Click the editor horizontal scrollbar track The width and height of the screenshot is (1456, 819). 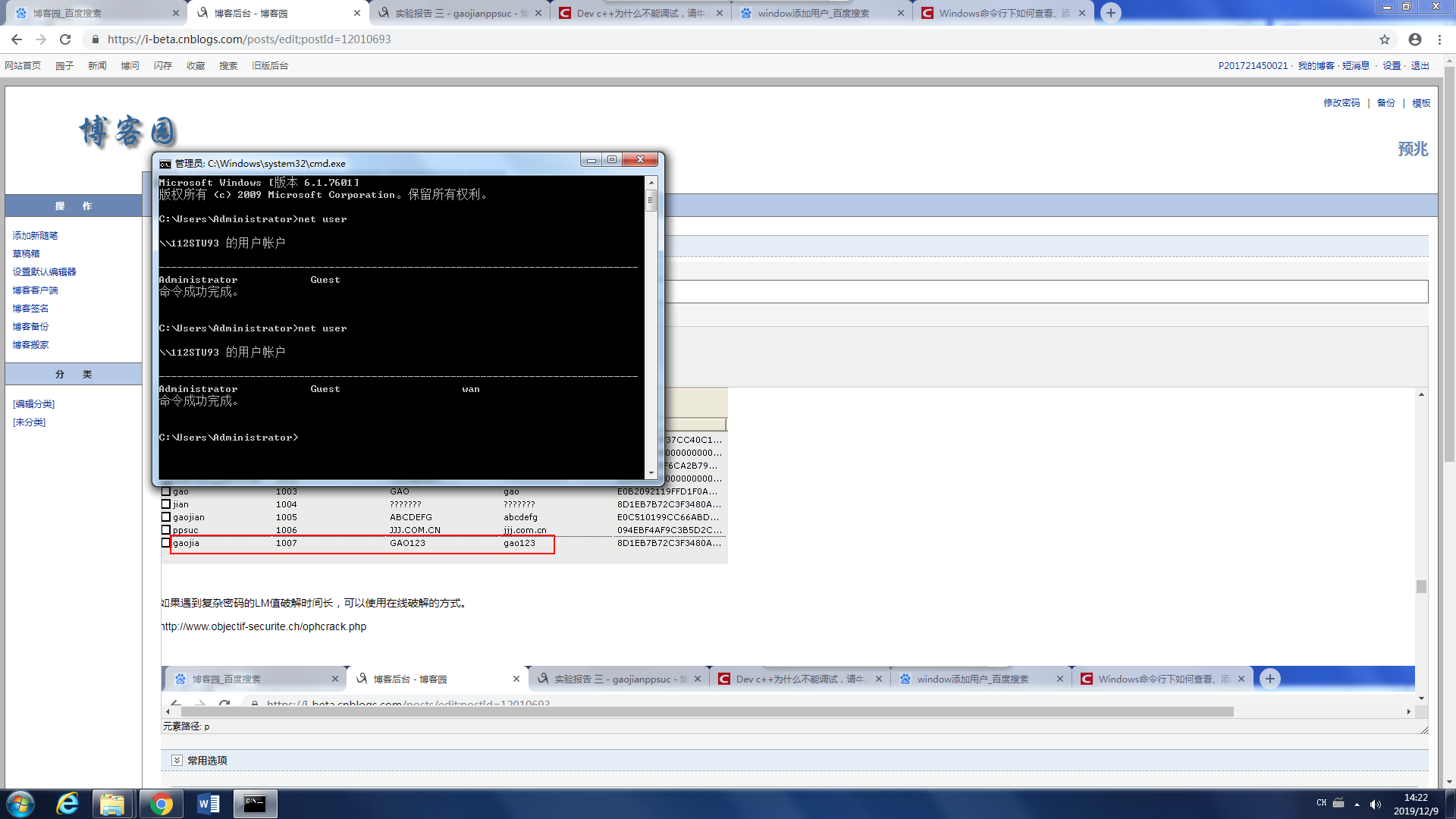pyautogui.click(x=1319, y=711)
